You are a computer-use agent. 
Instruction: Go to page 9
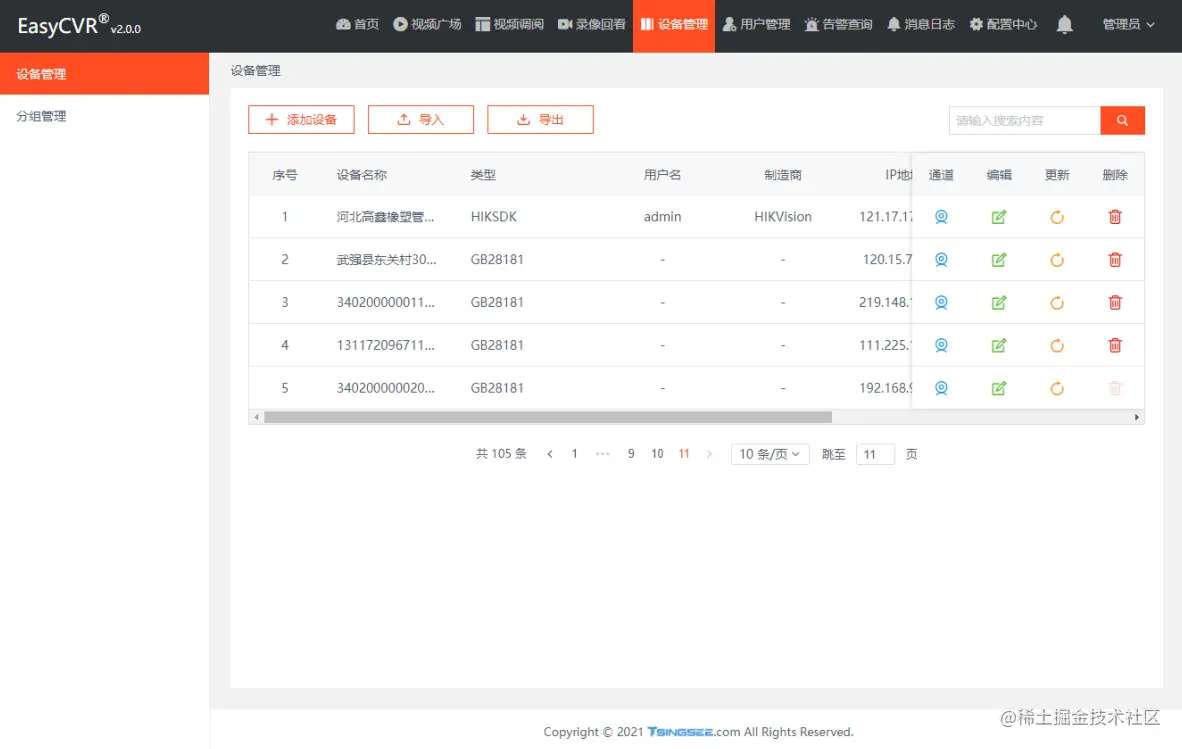pyautogui.click(x=631, y=454)
